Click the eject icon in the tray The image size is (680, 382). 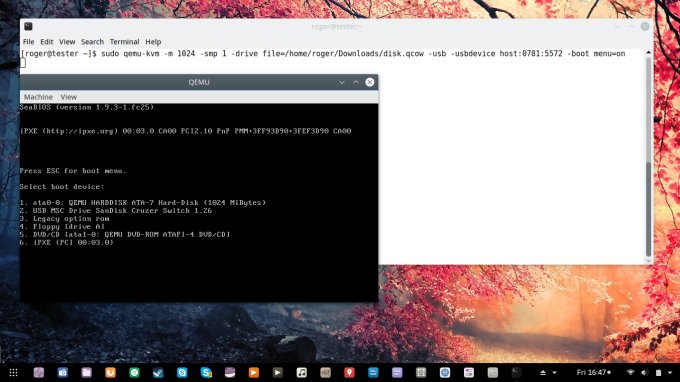(543, 372)
